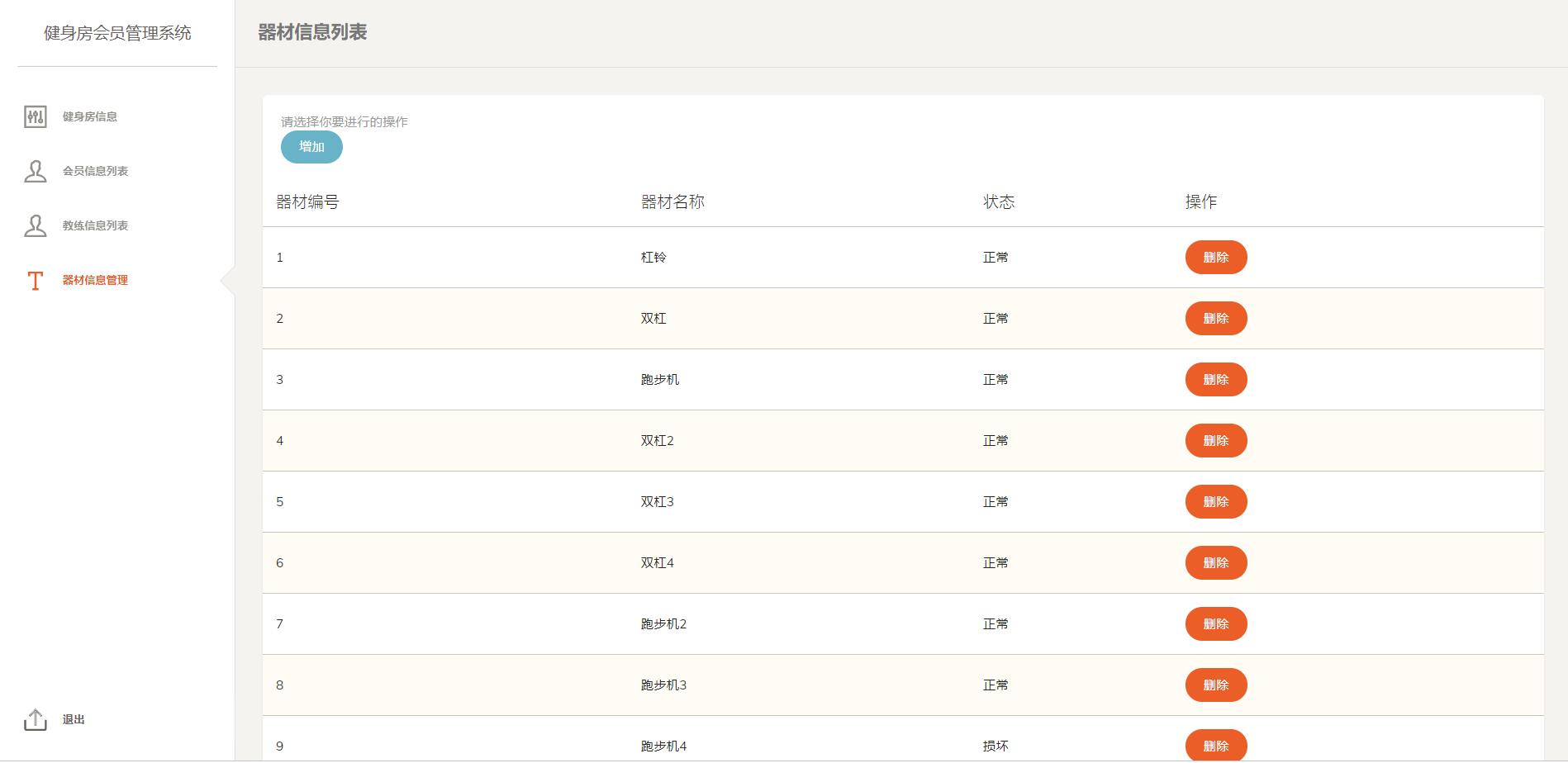Delete the damaged 跑步机4 entry
The height and width of the screenshot is (763, 1568).
[1215, 745]
